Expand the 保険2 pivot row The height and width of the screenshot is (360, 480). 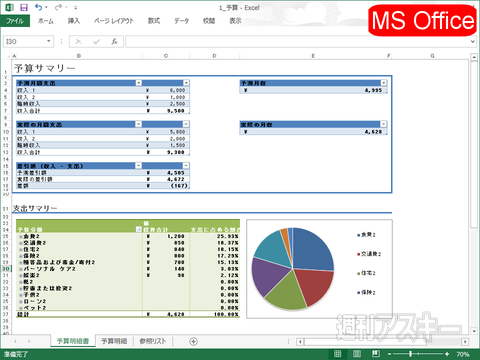coord(21,256)
